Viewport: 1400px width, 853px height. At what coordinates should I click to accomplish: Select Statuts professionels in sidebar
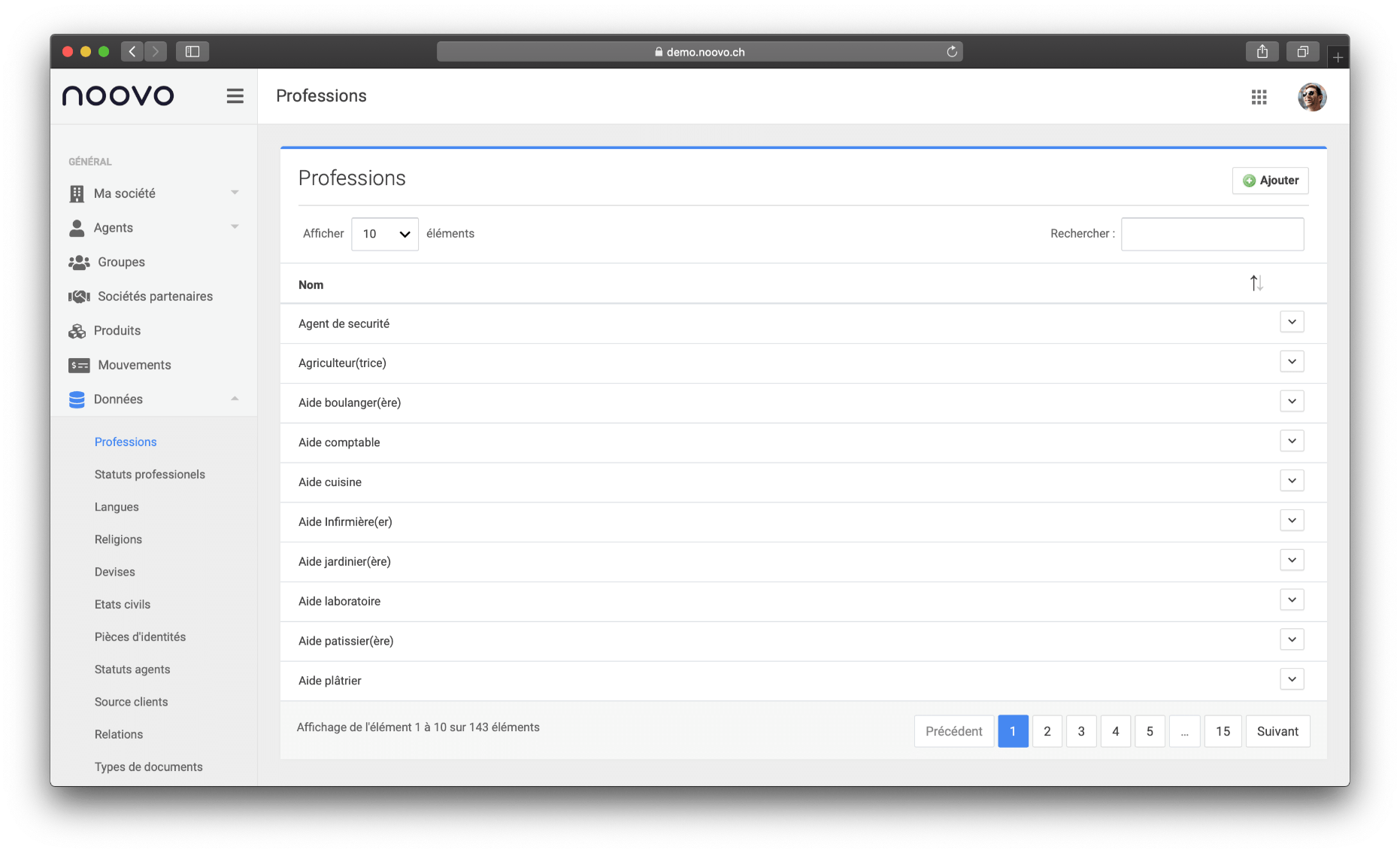click(x=150, y=475)
